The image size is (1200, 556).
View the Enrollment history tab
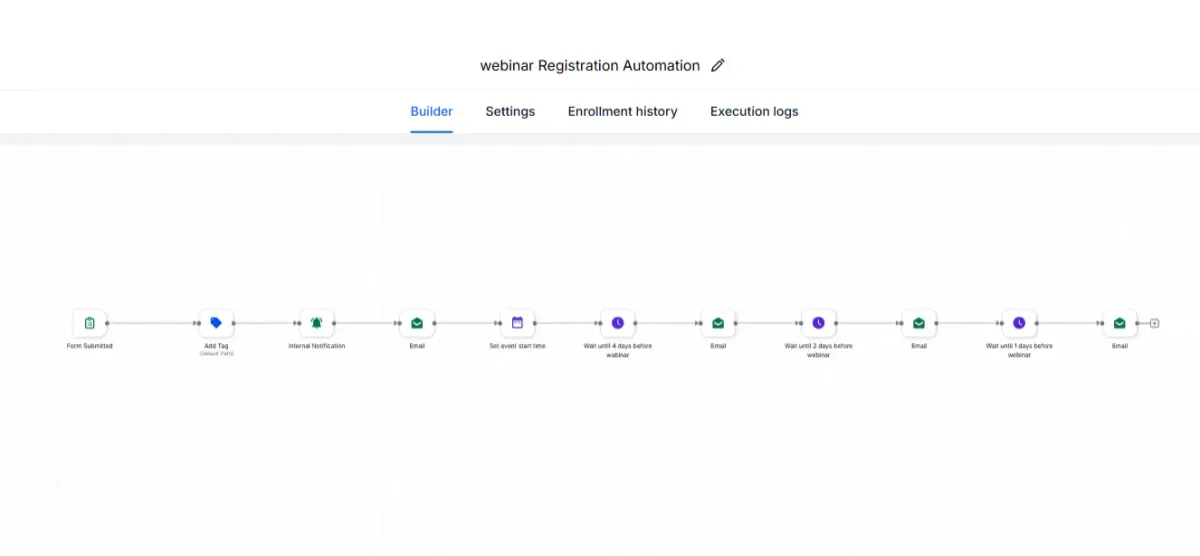click(623, 112)
